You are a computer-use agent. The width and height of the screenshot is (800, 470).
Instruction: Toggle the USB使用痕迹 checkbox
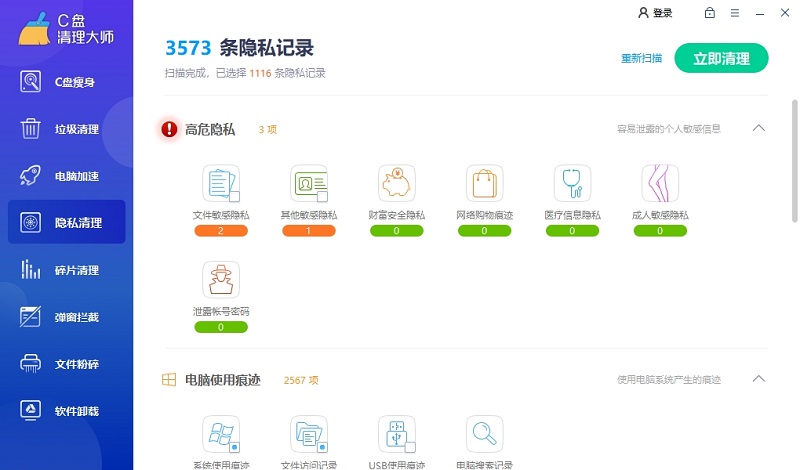[x=410, y=447]
